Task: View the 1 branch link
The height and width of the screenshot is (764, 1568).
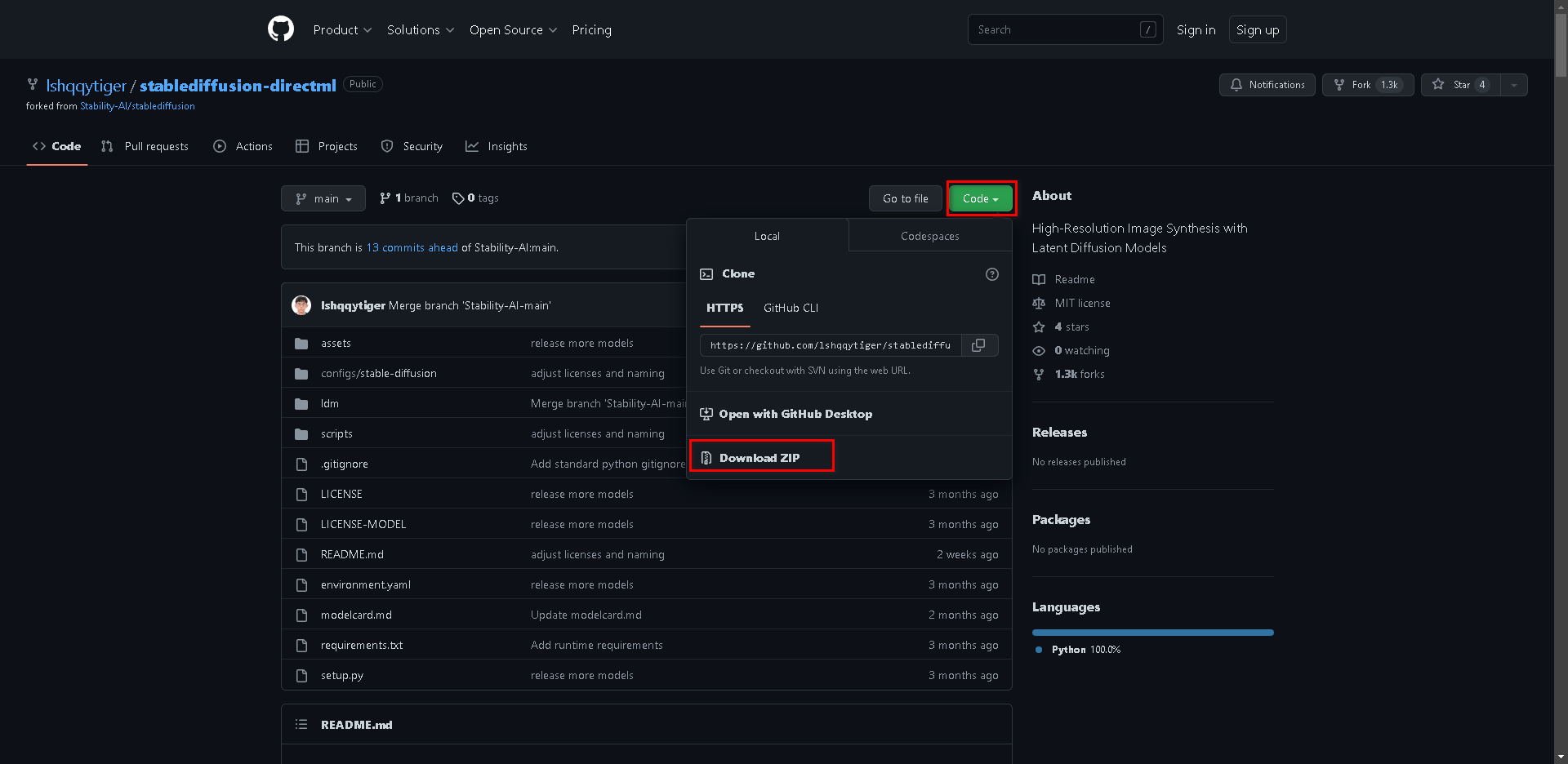Action: tap(409, 198)
